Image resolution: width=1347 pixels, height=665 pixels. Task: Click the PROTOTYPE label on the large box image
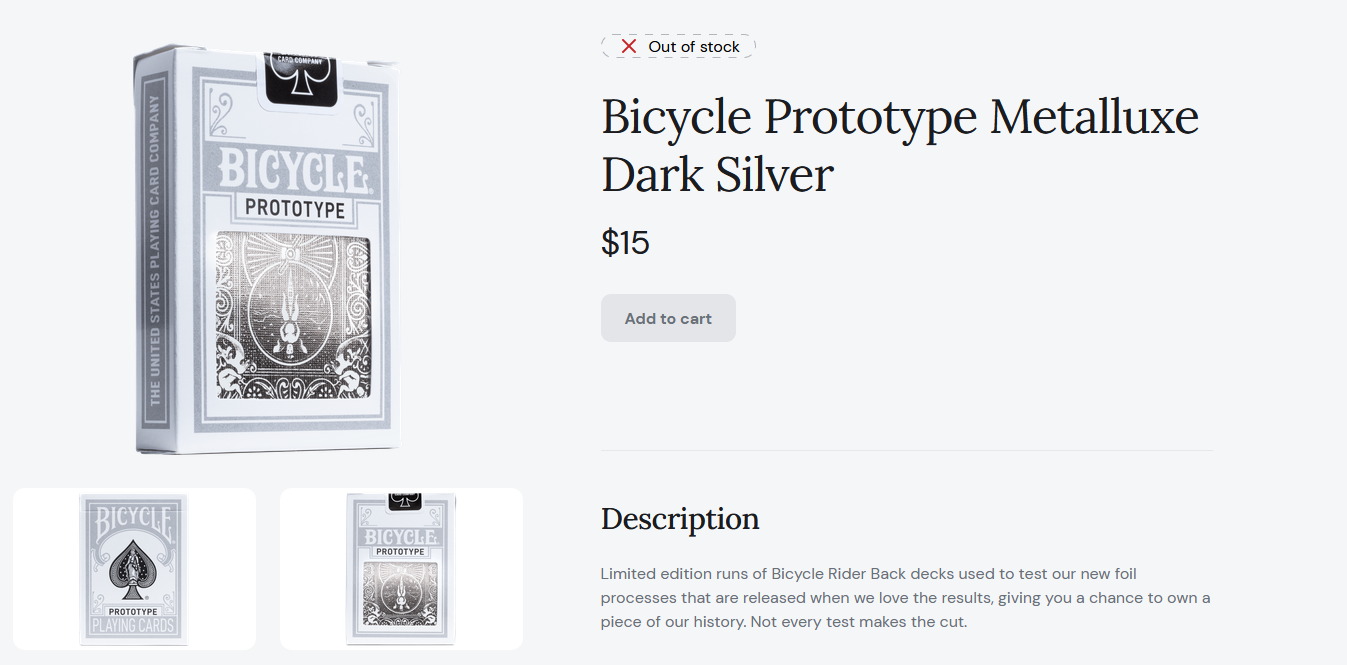295,209
